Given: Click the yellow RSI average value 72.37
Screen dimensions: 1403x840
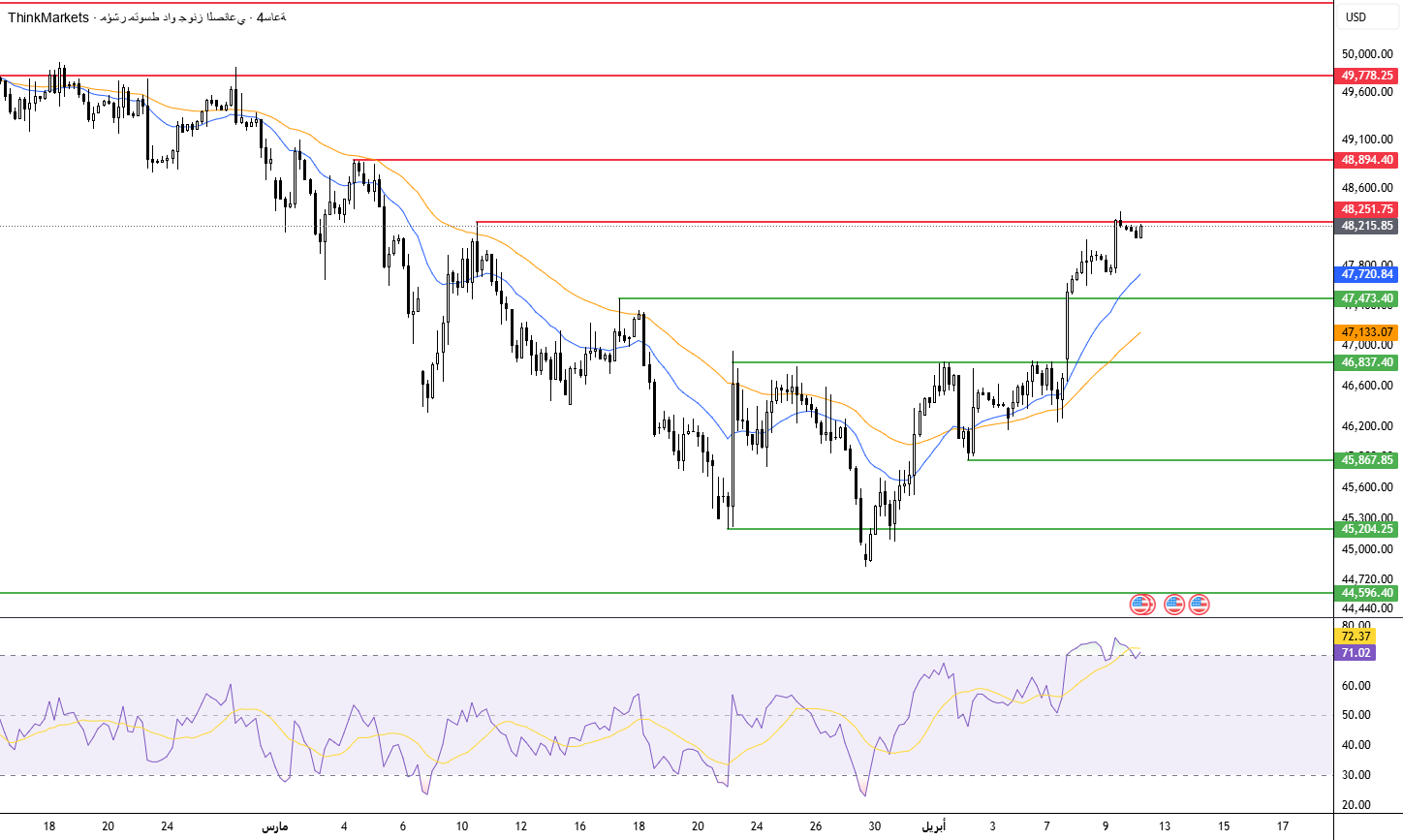Looking at the screenshot, I should click(x=1356, y=637).
